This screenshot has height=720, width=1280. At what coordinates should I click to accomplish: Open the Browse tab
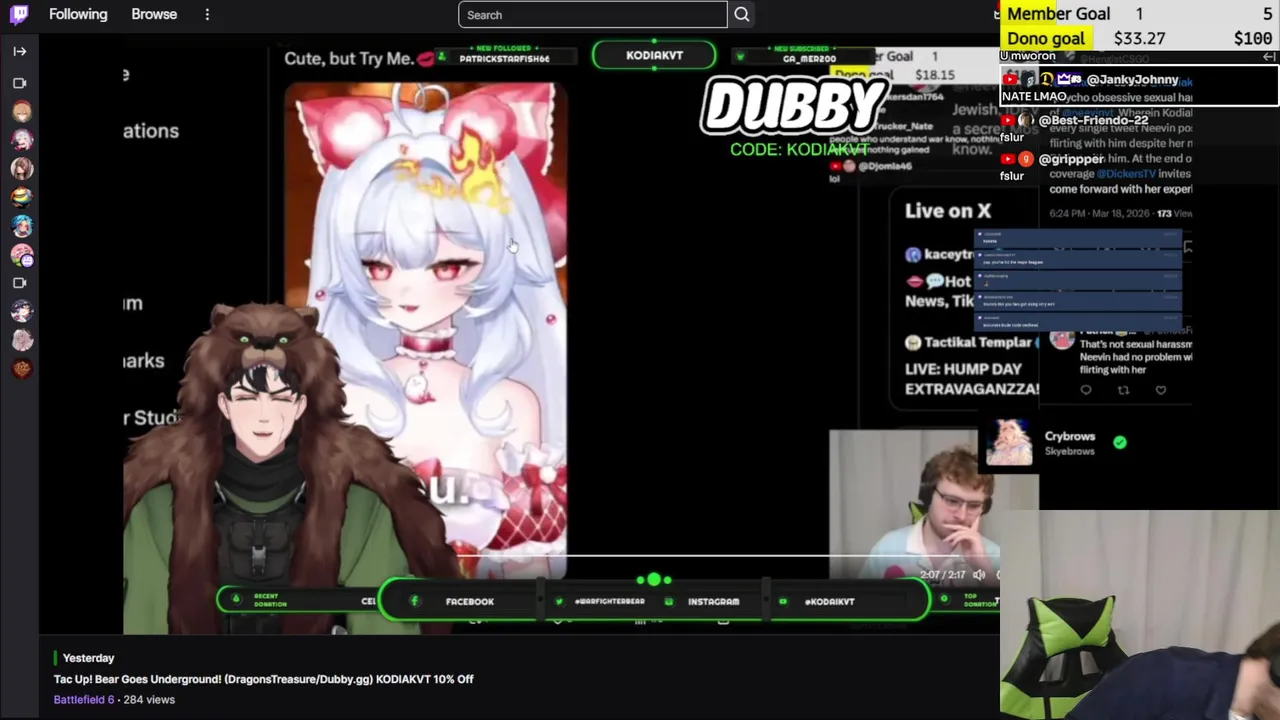(154, 14)
